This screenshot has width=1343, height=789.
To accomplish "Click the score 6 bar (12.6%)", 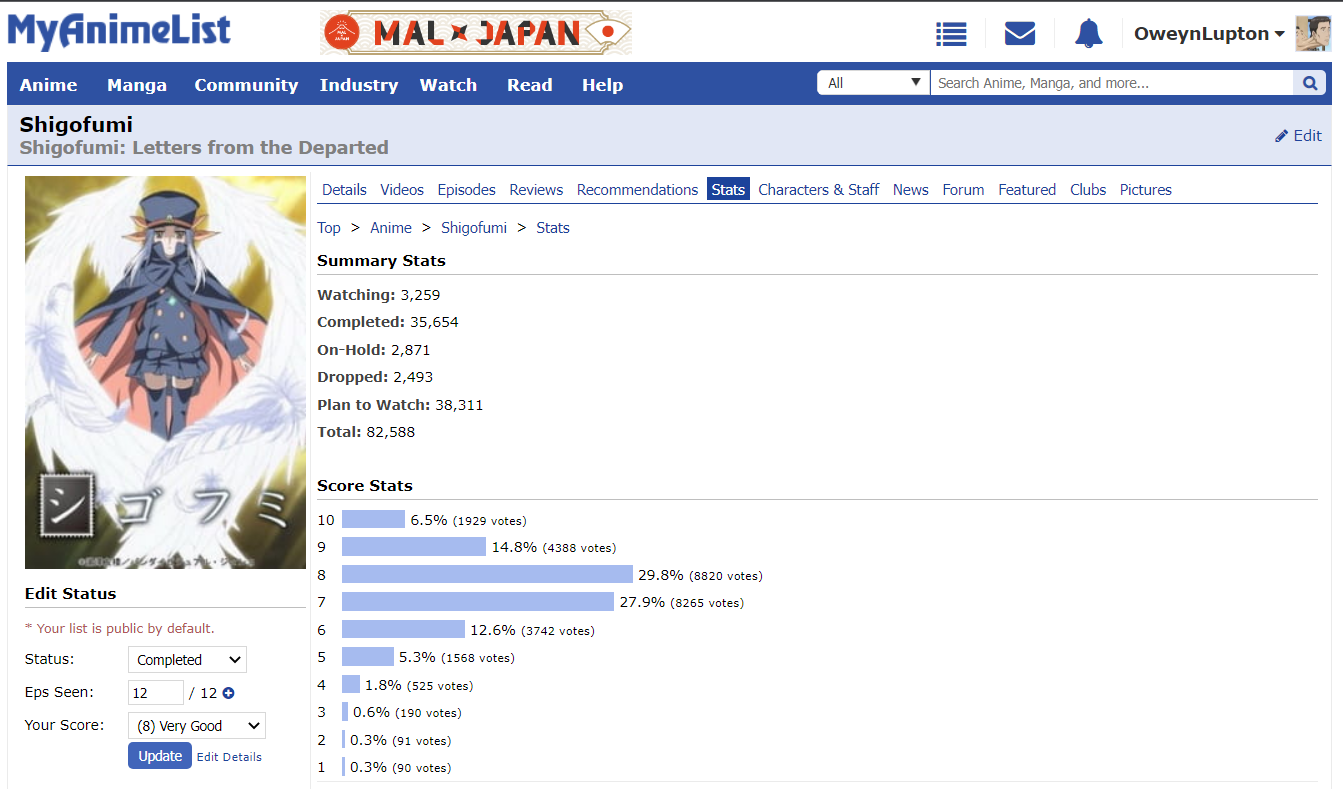I will click(x=403, y=630).
